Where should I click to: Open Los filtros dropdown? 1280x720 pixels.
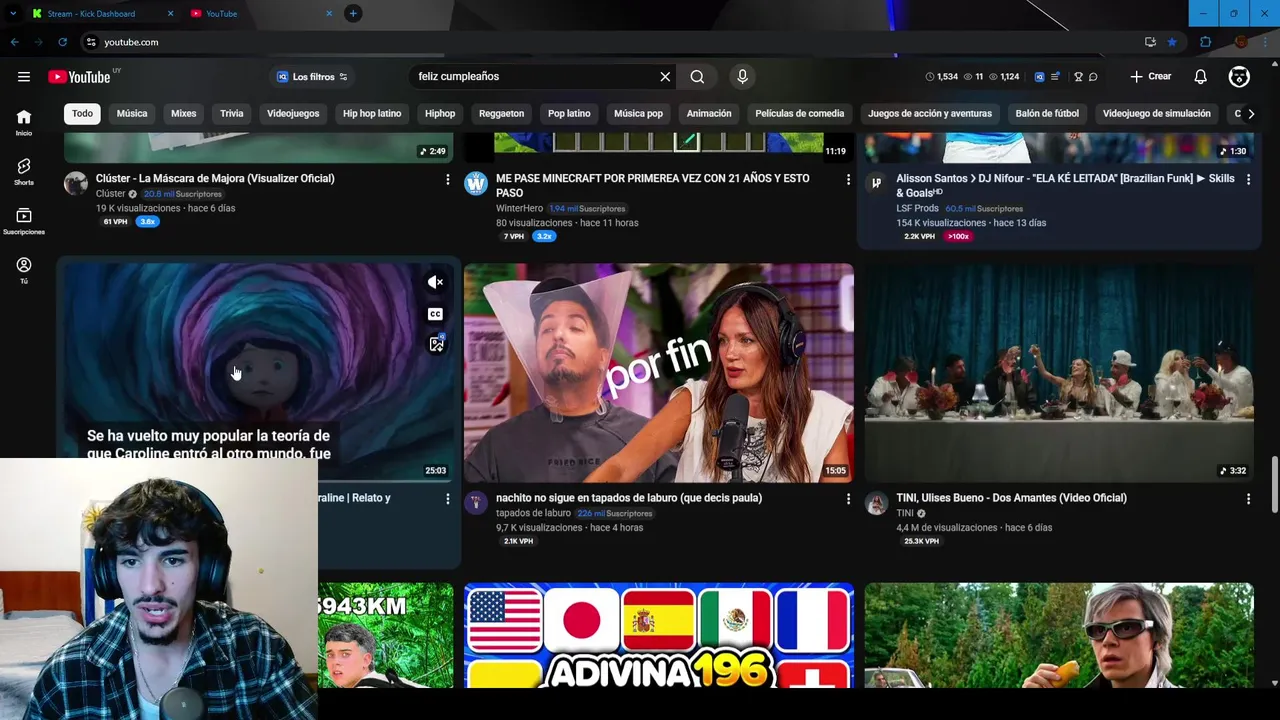[312, 77]
